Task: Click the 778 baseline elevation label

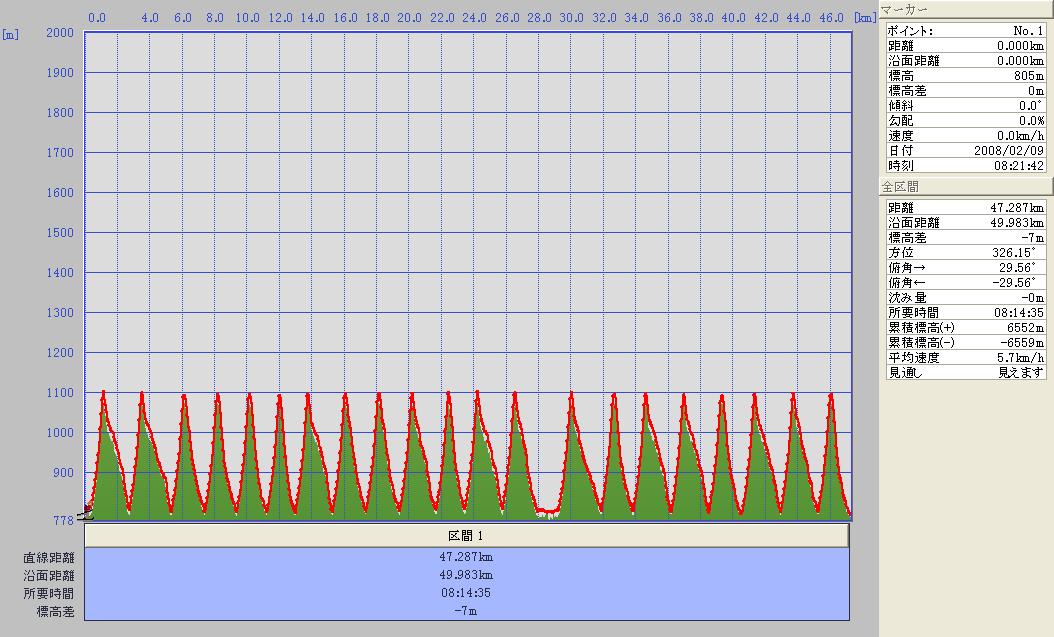Action: point(63,520)
